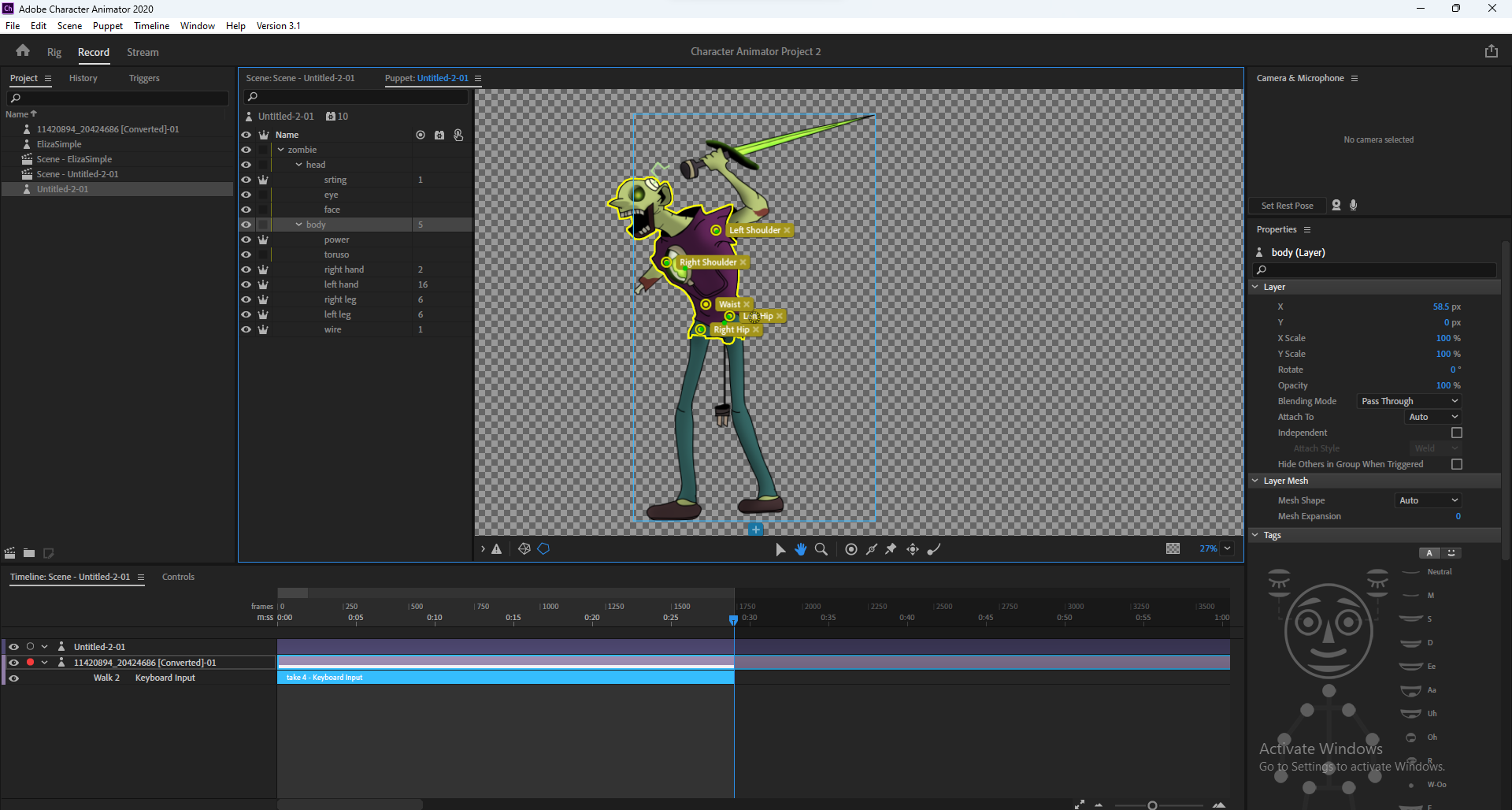
Task: Check Hide Others in Group When Triggered
Action: (1457, 464)
